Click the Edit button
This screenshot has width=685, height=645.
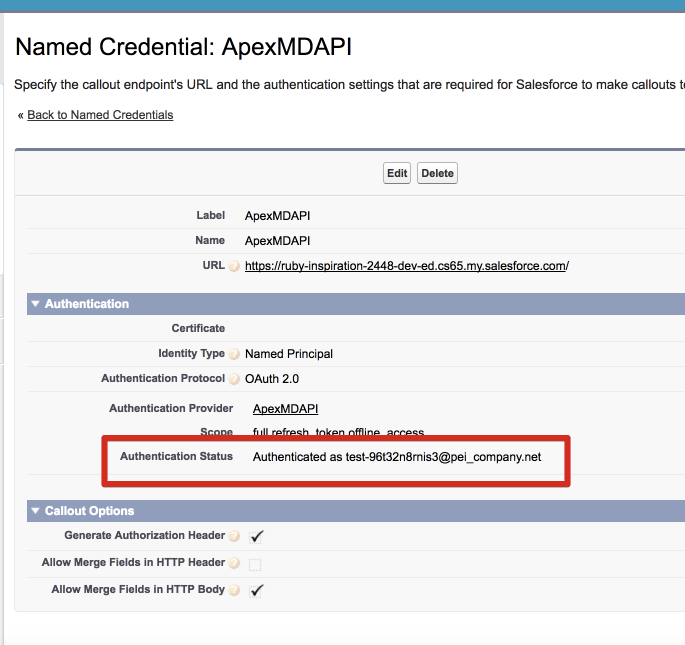pyautogui.click(x=397, y=173)
